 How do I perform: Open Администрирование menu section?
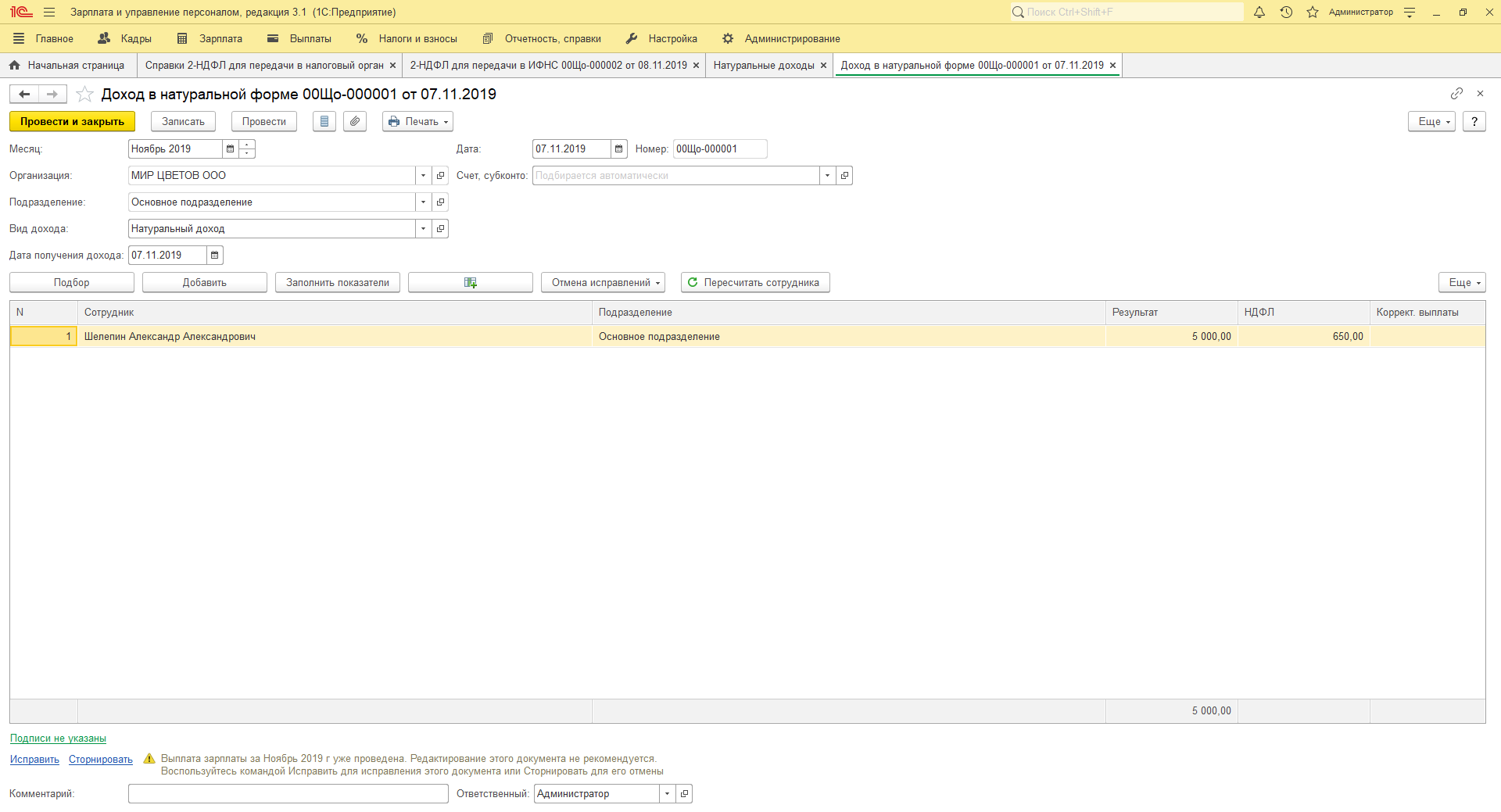(x=781, y=38)
